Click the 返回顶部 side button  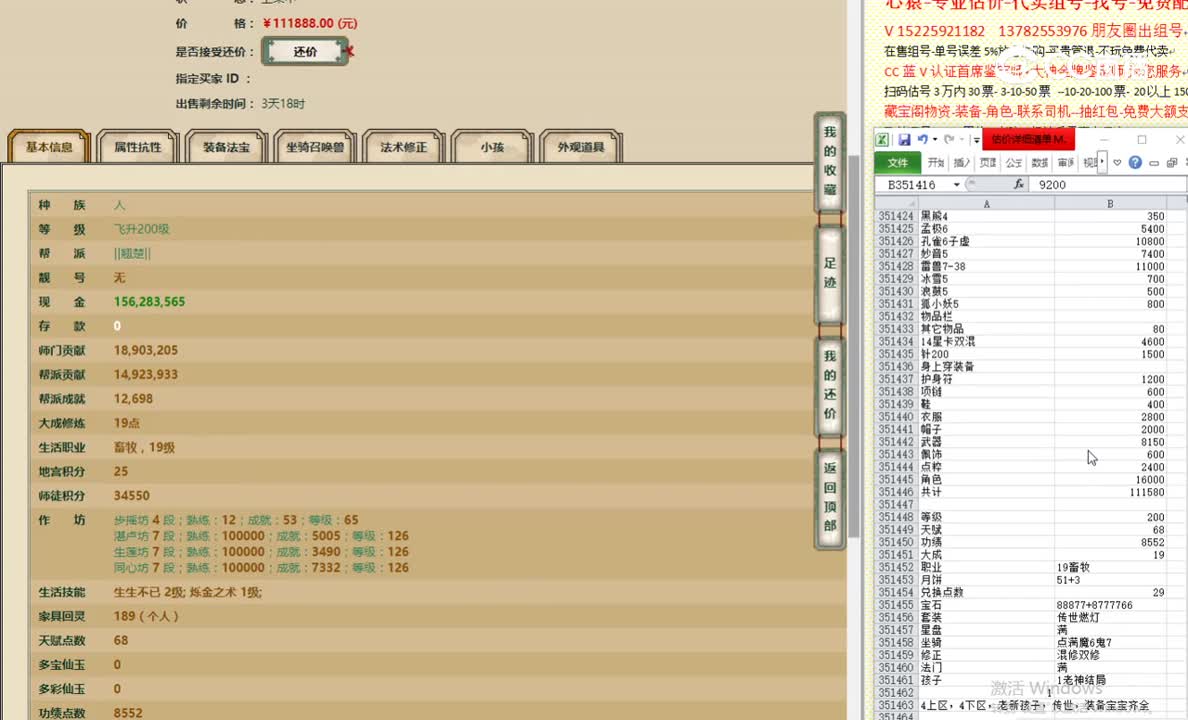click(830, 497)
